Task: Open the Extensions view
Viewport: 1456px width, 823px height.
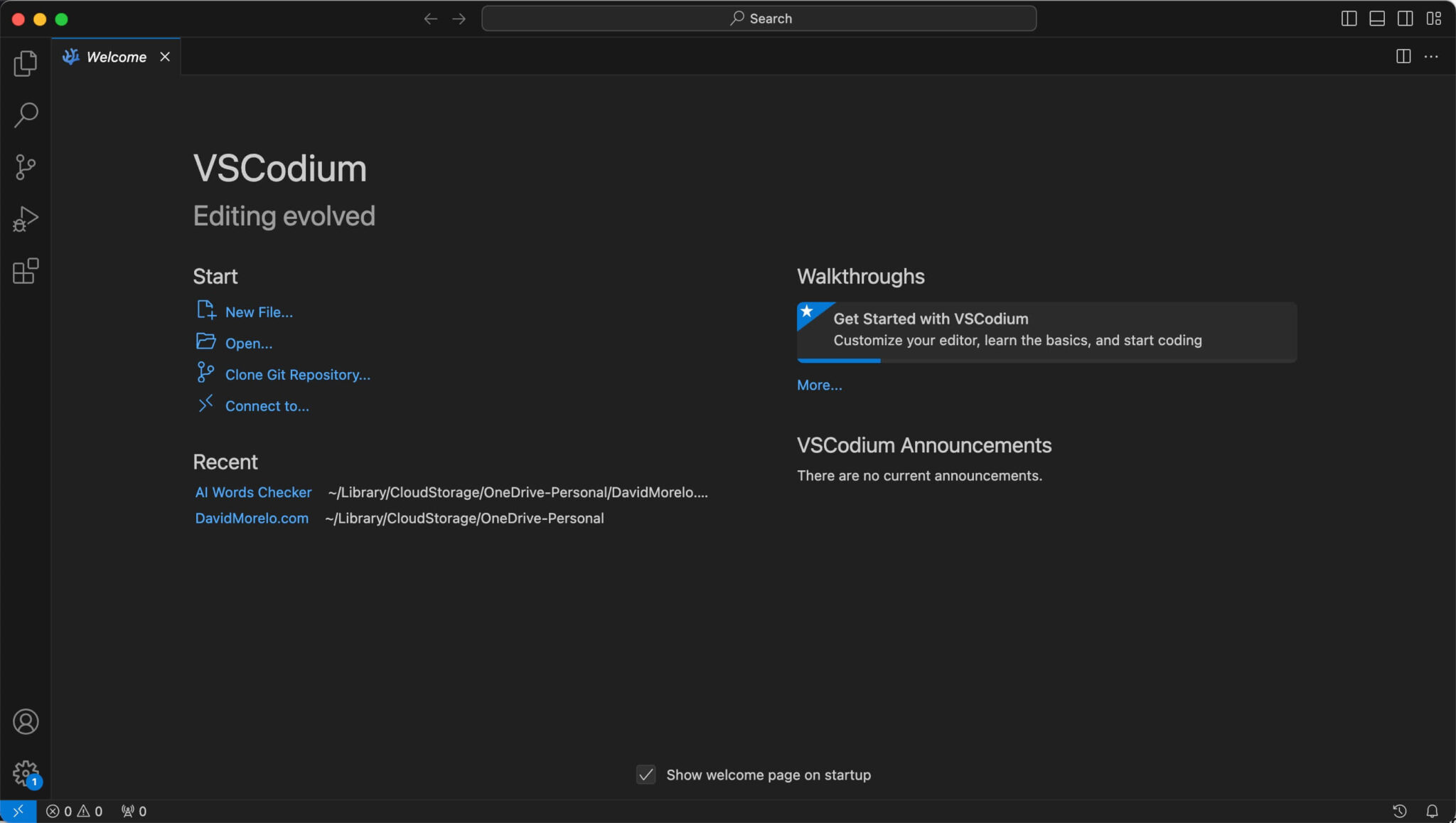Action: pyautogui.click(x=26, y=271)
